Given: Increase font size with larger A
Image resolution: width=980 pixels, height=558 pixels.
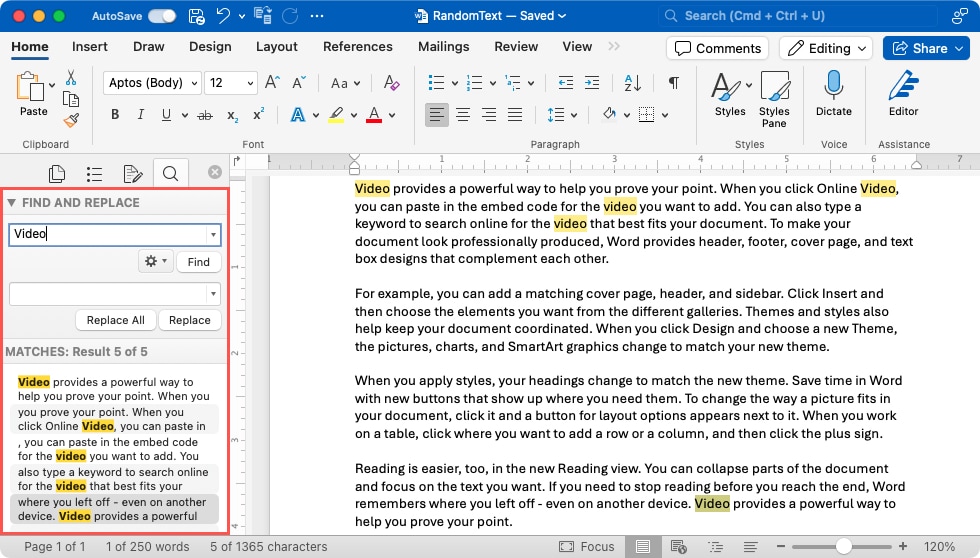Looking at the screenshot, I should tap(272, 82).
